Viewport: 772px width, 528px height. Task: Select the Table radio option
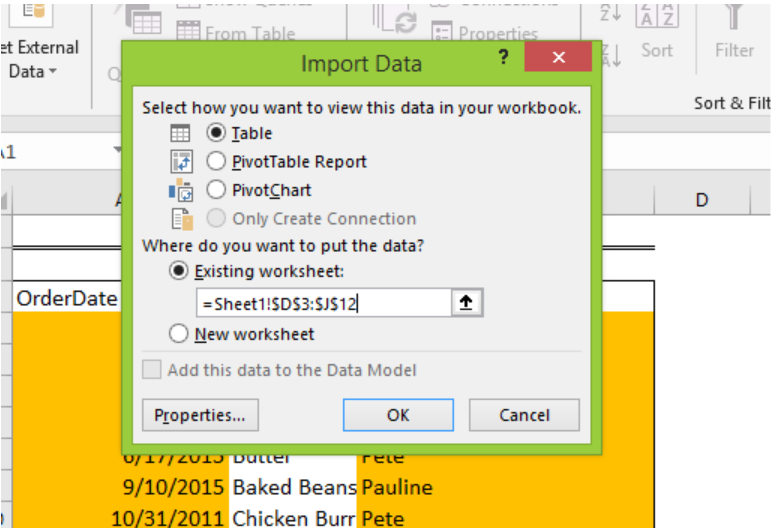tap(216, 132)
